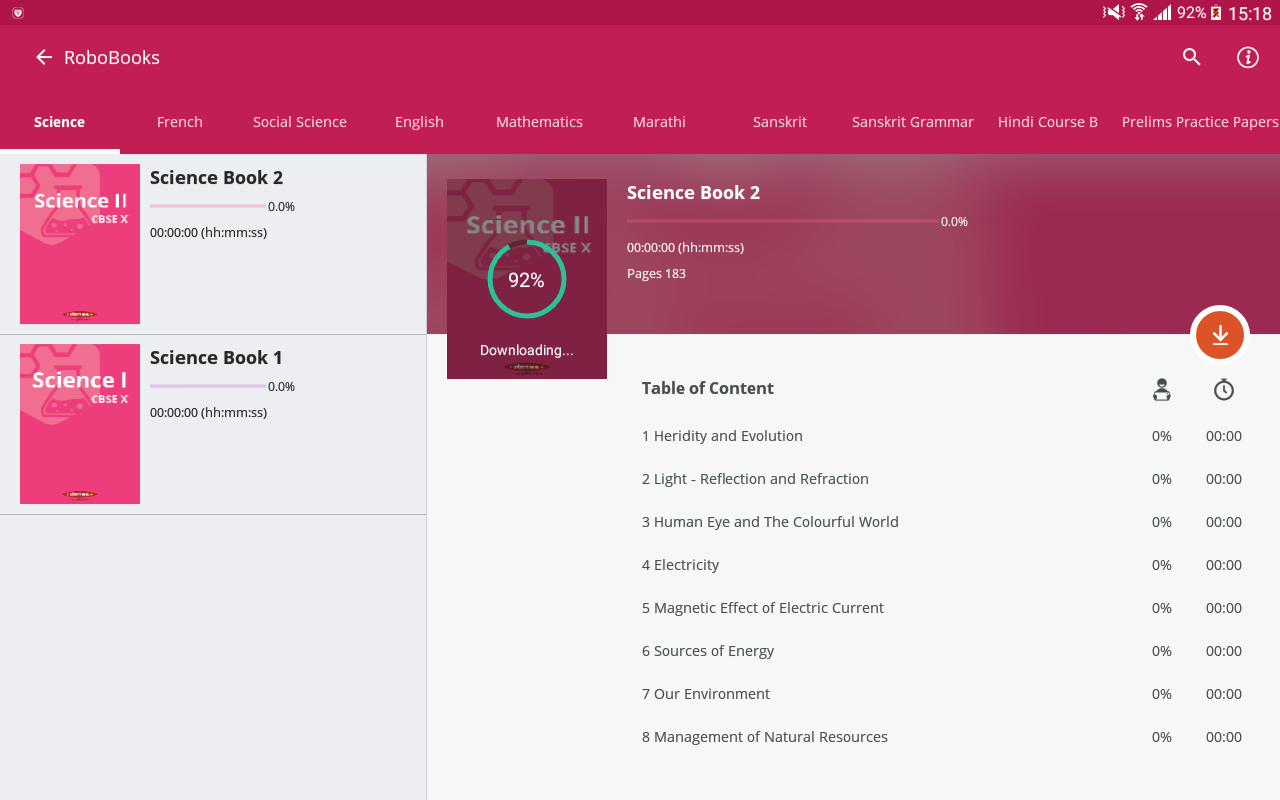Open chapter 1 Heridity and Evolution
Image resolution: width=1280 pixels, height=800 pixels.
[722, 436]
